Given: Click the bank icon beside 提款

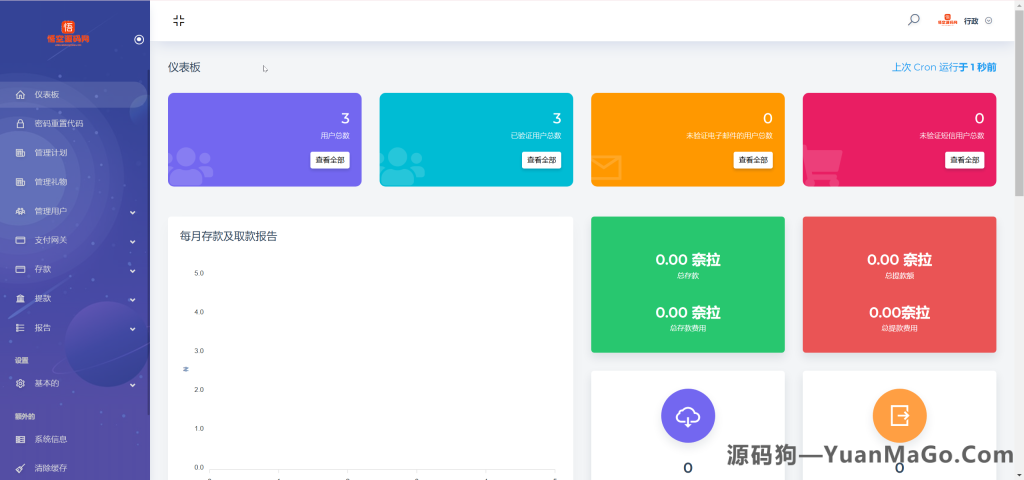Looking at the screenshot, I should pos(20,298).
